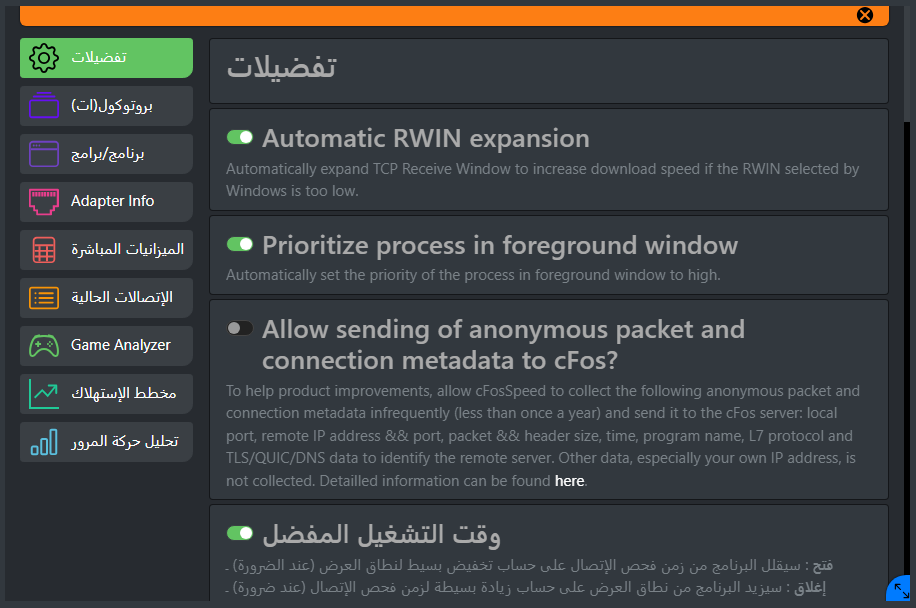Turn off the وقت التشغيل المفضل toggle

240,533
